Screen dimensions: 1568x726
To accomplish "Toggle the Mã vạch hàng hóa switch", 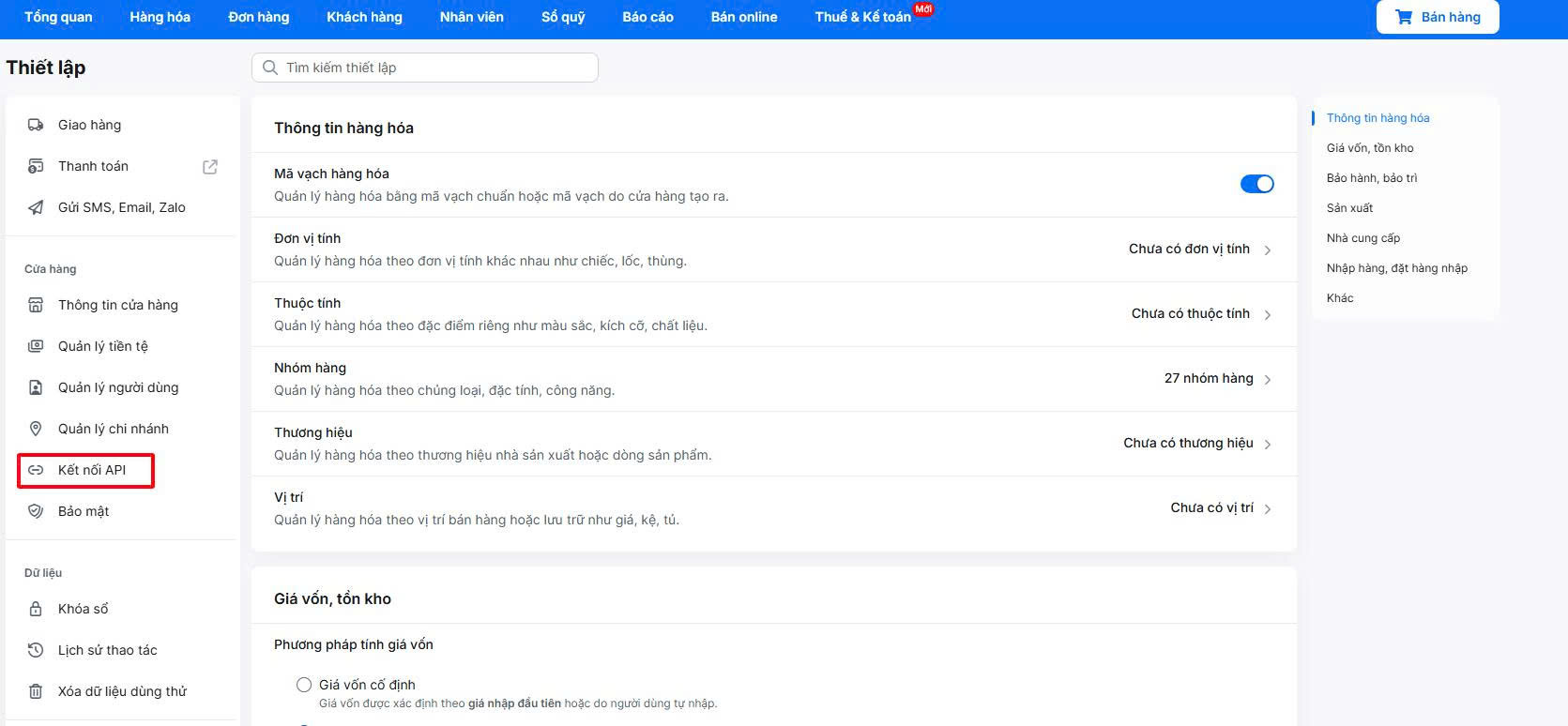I will point(1256,184).
